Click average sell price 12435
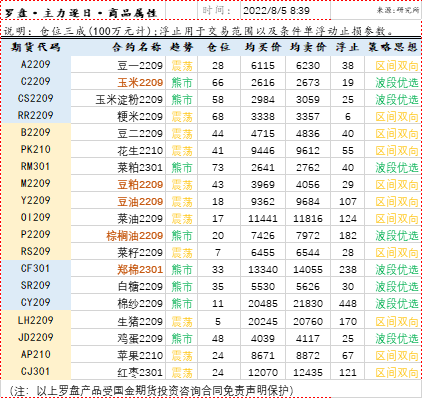The width and height of the screenshot is (422, 398). click(x=308, y=373)
